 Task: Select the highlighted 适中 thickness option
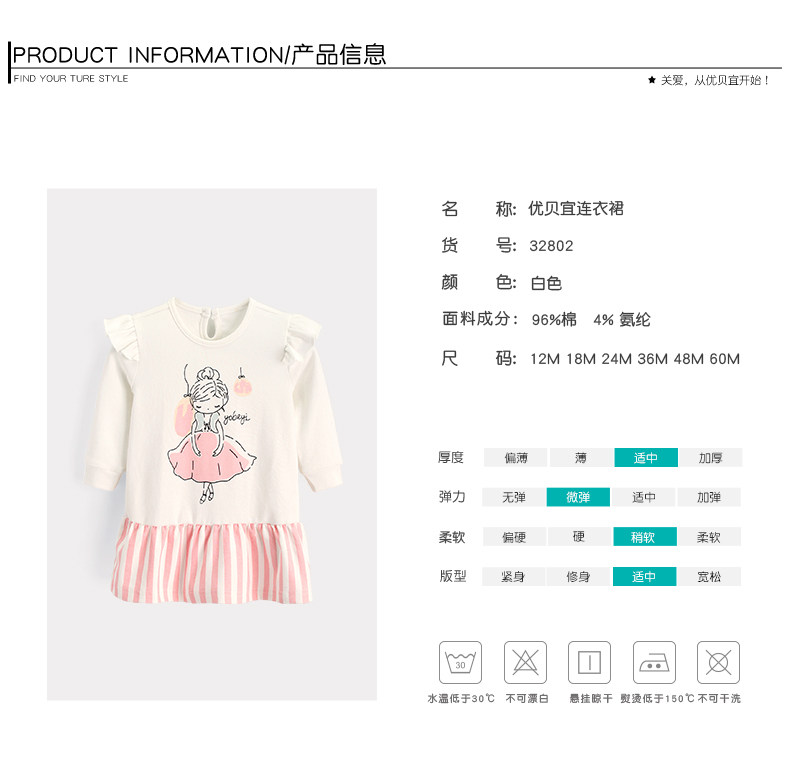(x=646, y=458)
